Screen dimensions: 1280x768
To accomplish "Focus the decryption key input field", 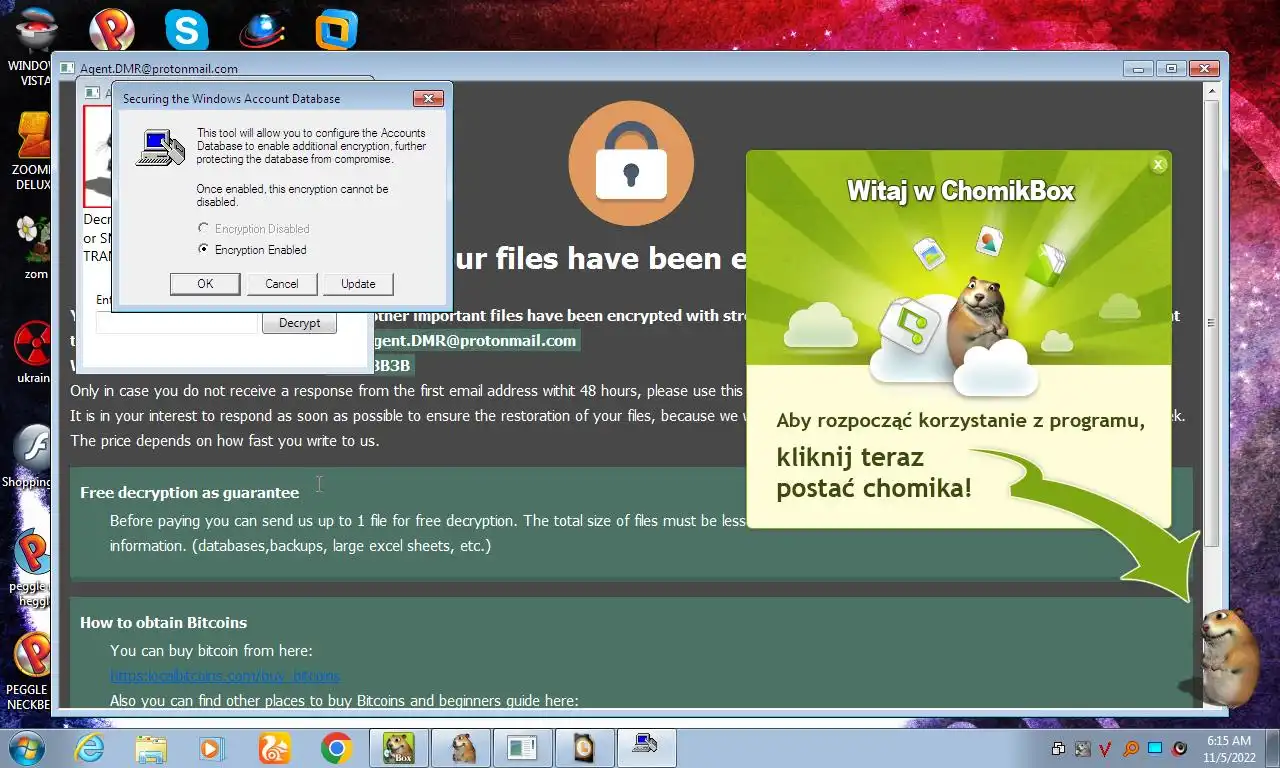I will tap(177, 323).
